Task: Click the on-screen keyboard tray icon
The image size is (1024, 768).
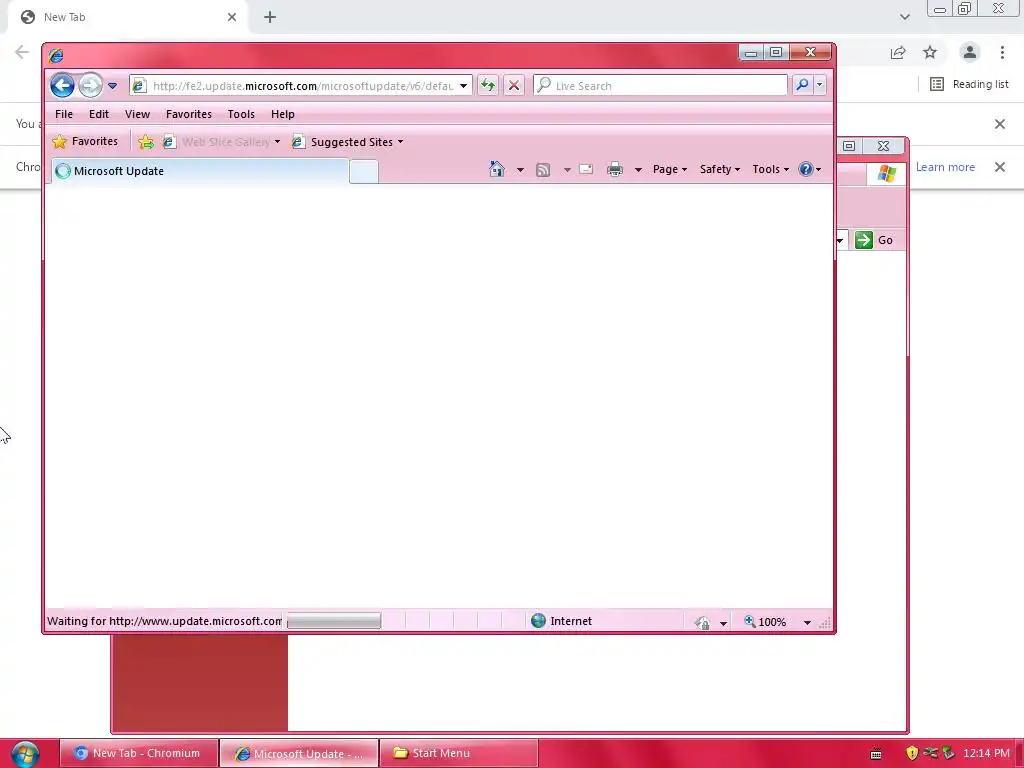Action: (876, 754)
